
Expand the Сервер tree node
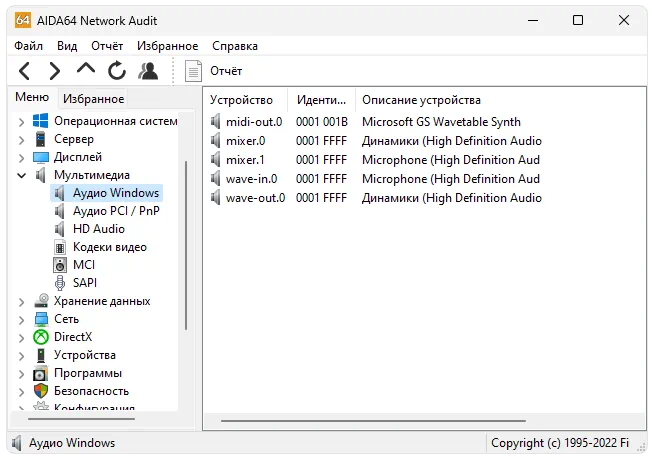21,140
